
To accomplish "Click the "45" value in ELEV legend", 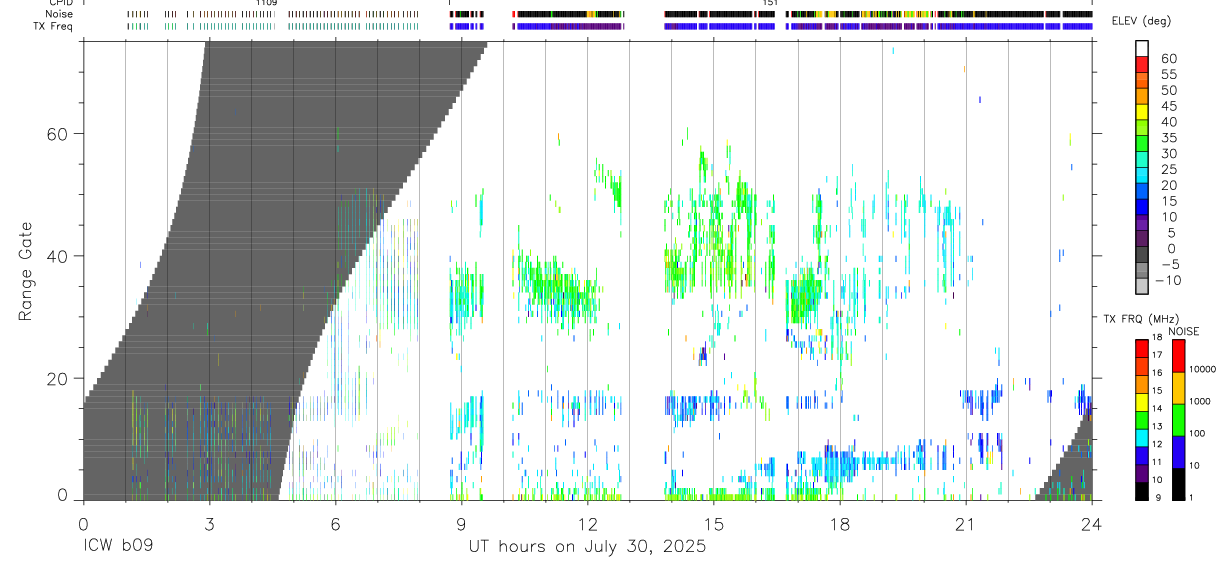I will pos(1169,106).
